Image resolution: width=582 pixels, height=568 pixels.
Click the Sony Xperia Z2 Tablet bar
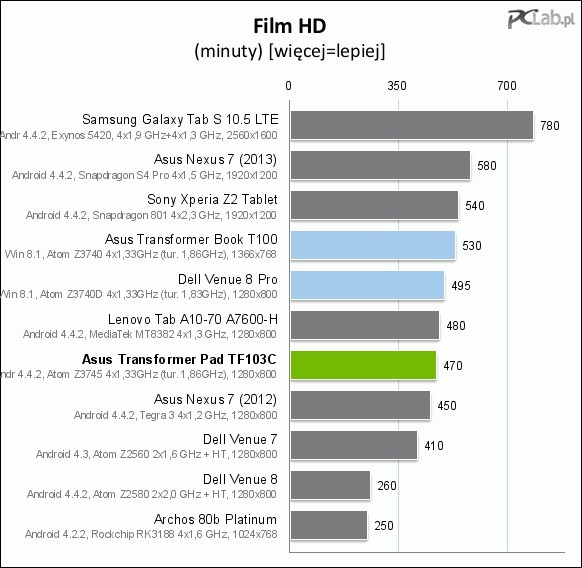pos(374,205)
